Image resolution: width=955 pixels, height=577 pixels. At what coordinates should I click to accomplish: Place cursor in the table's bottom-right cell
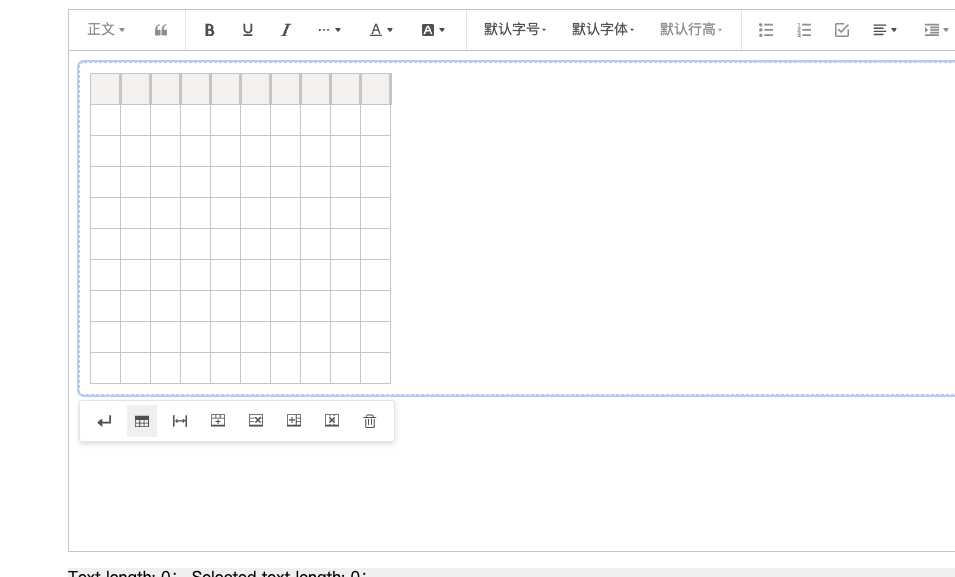click(x=375, y=368)
